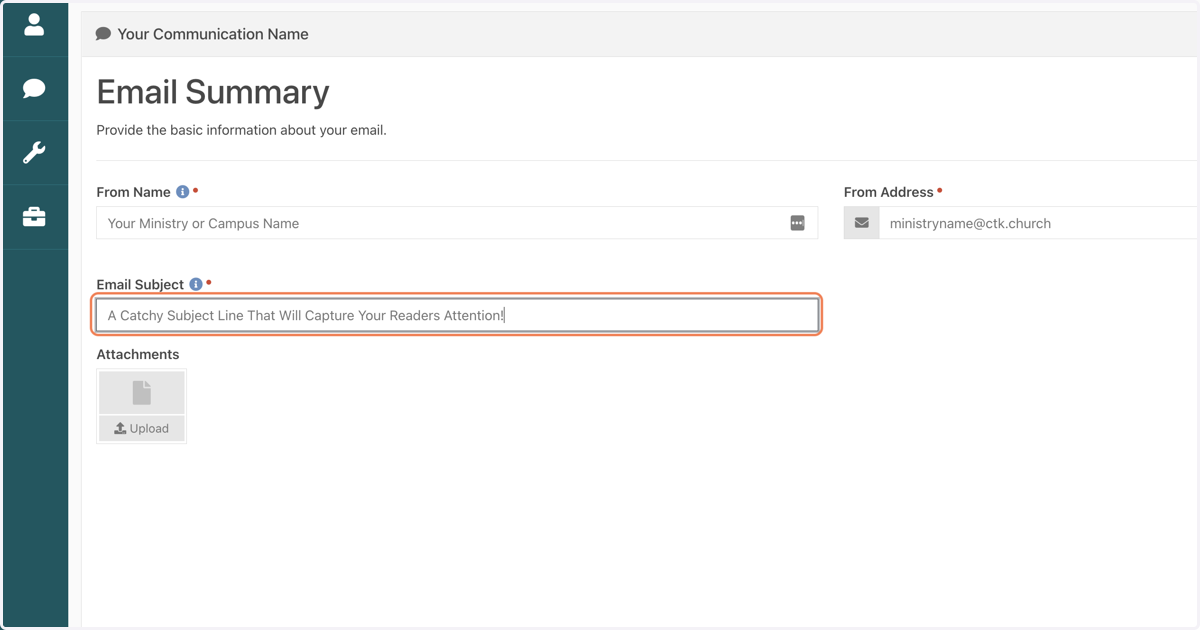The width and height of the screenshot is (1200, 630).
Task: Click the info icon beside Email Subject
Action: [196, 284]
